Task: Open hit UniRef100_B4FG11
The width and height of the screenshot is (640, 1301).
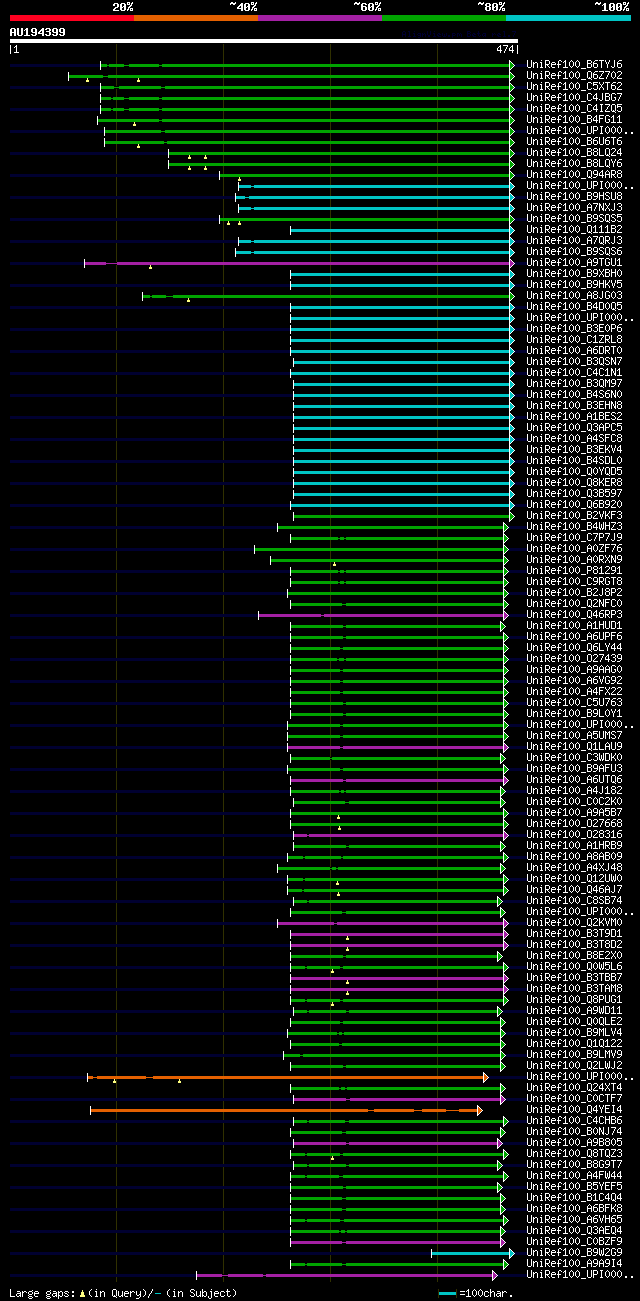Action: [574, 119]
